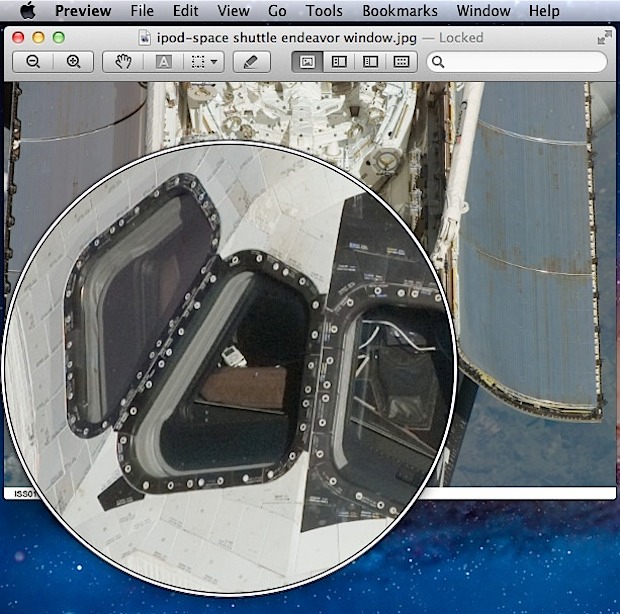Enter full screen with the arrows icon
This screenshot has height=614, width=620.
pyautogui.click(x=605, y=38)
